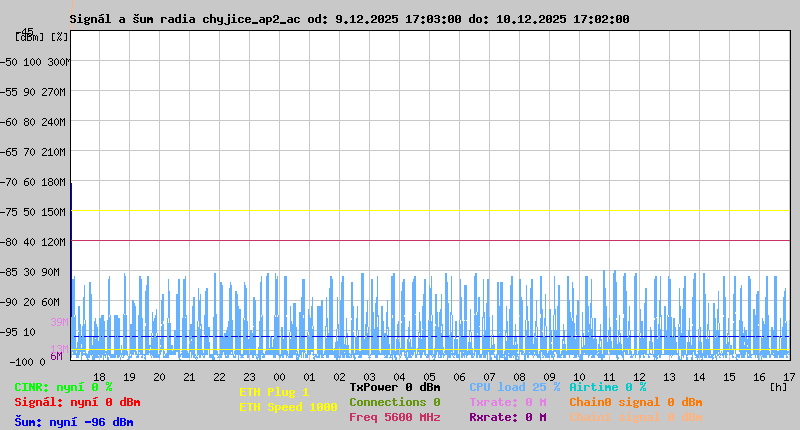800x430 pixels.
Task: Select the 'ETH Speed 1000' legend text
Action: pos(288,407)
